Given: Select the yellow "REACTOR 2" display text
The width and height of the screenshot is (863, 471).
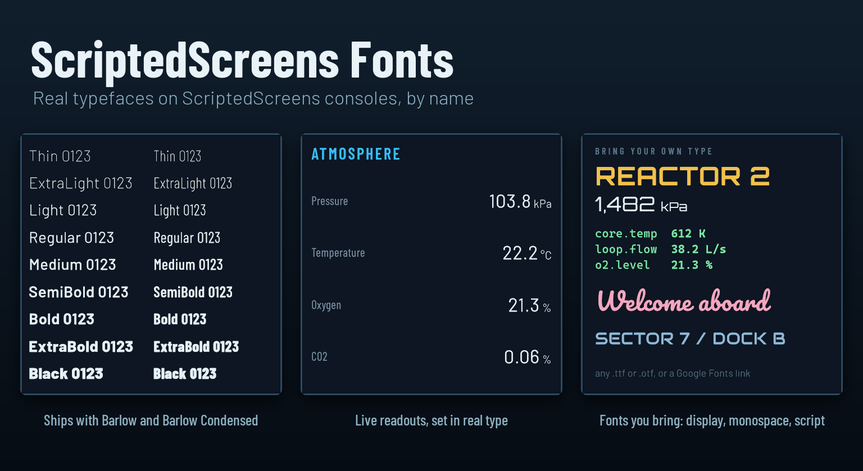Looking at the screenshot, I should pyautogui.click(x=682, y=176).
